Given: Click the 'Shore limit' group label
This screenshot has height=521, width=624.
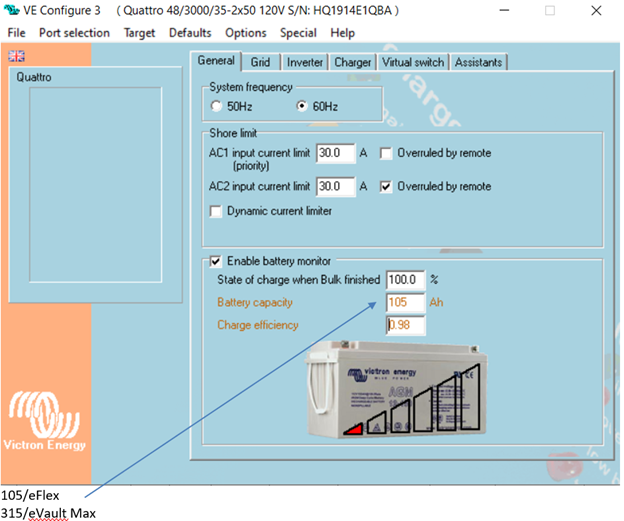Looking at the screenshot, I should (233, 133).
